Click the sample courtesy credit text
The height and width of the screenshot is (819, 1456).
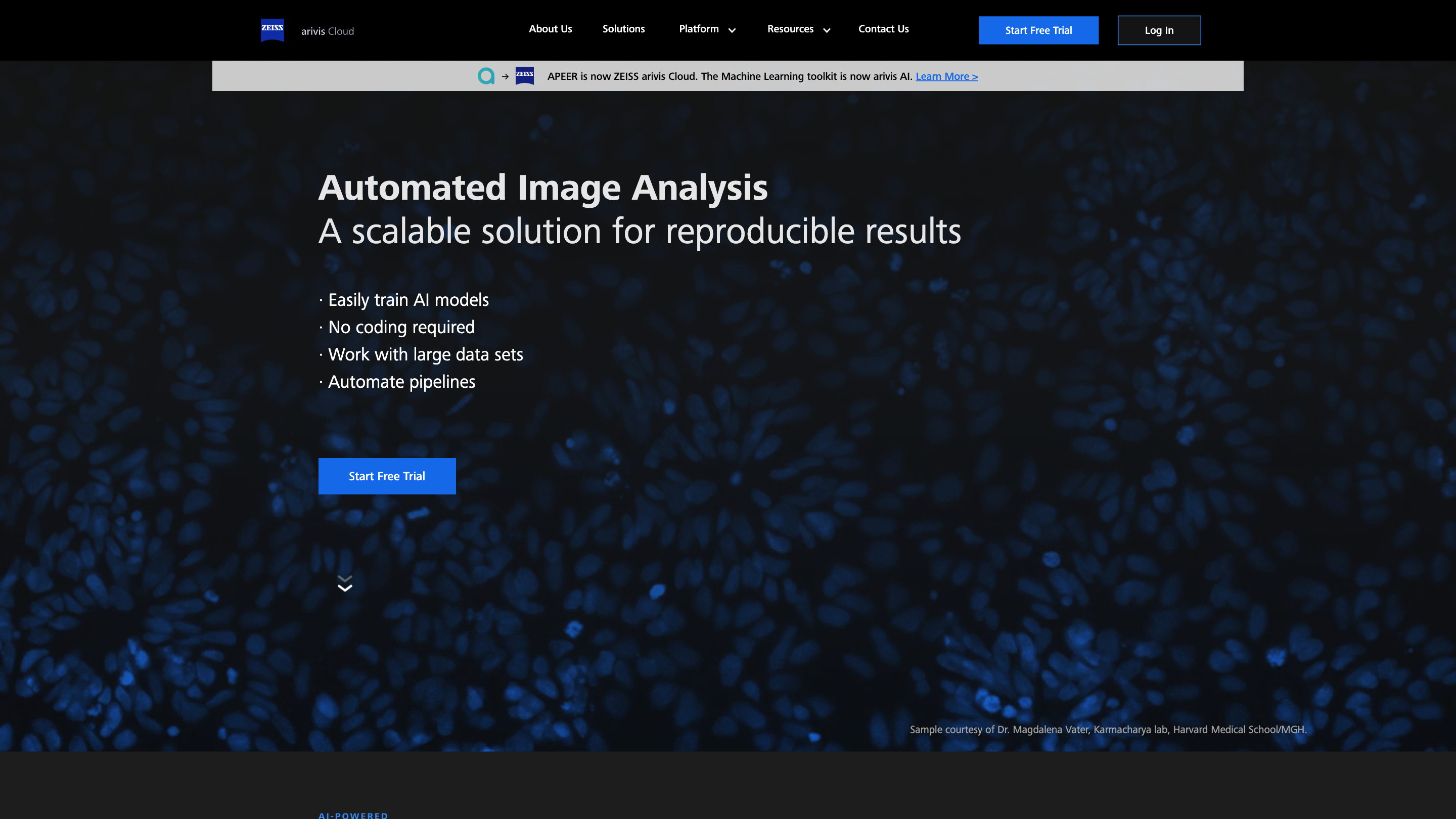point(1108,729)
